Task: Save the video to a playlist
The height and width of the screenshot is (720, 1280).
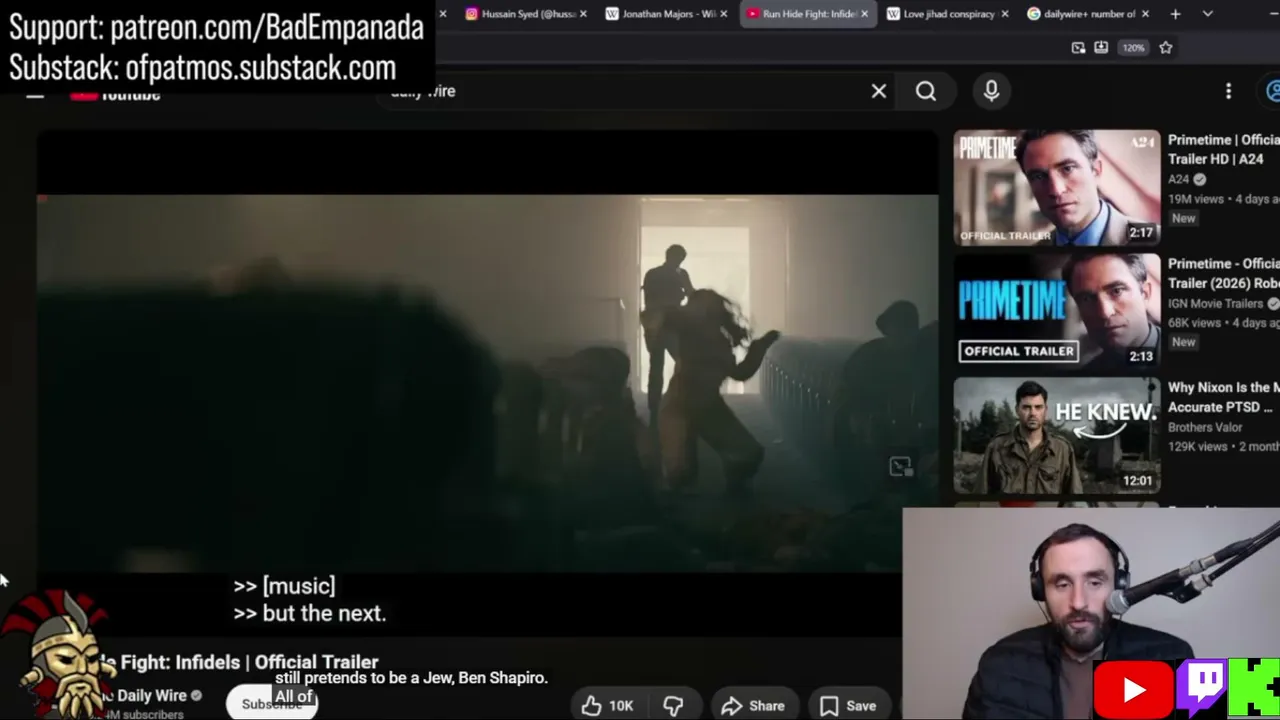Action: click(x=848, y=706)
